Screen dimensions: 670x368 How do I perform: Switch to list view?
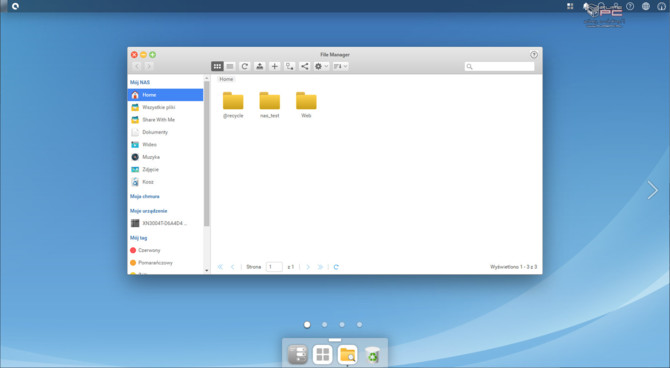230,66
